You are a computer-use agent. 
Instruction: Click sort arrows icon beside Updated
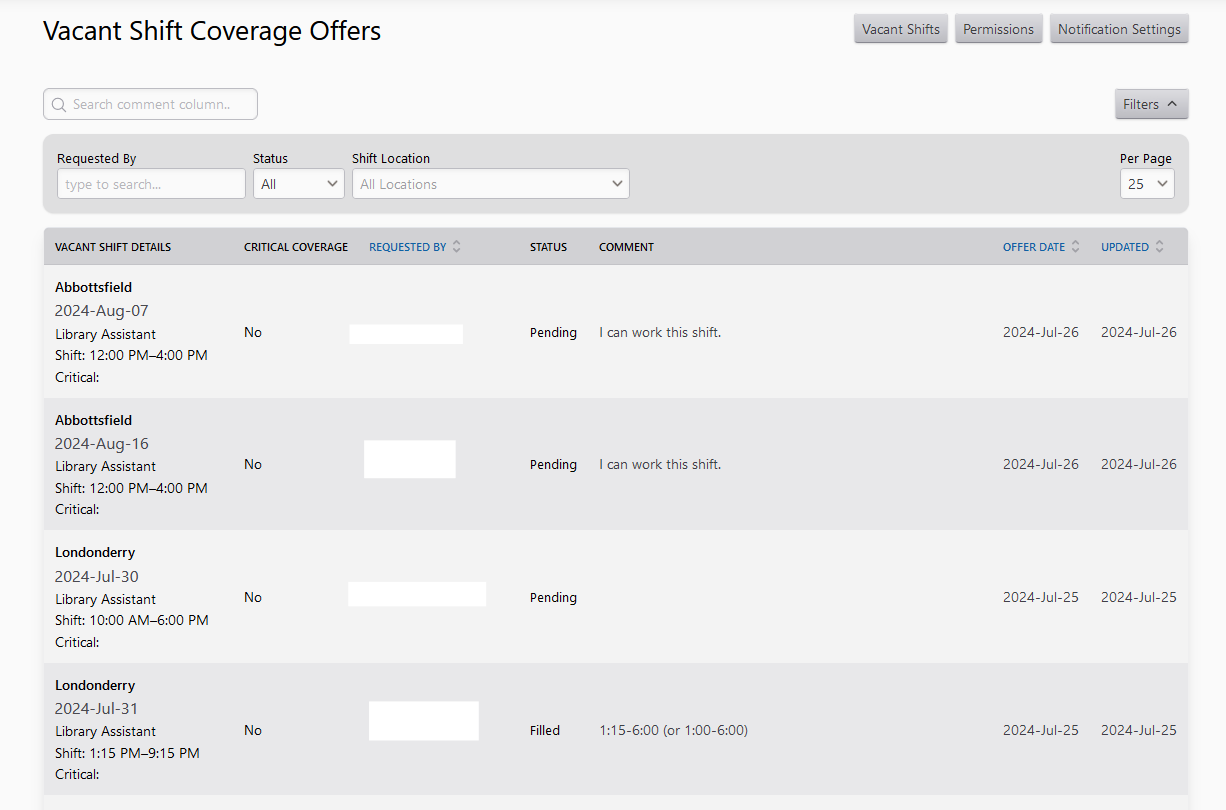click(1160, 247)
